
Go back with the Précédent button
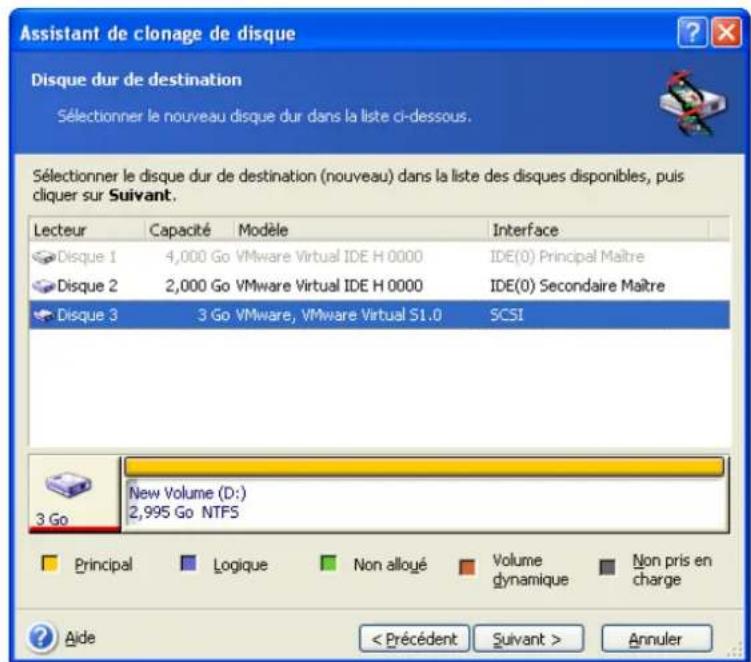(414, 639)
